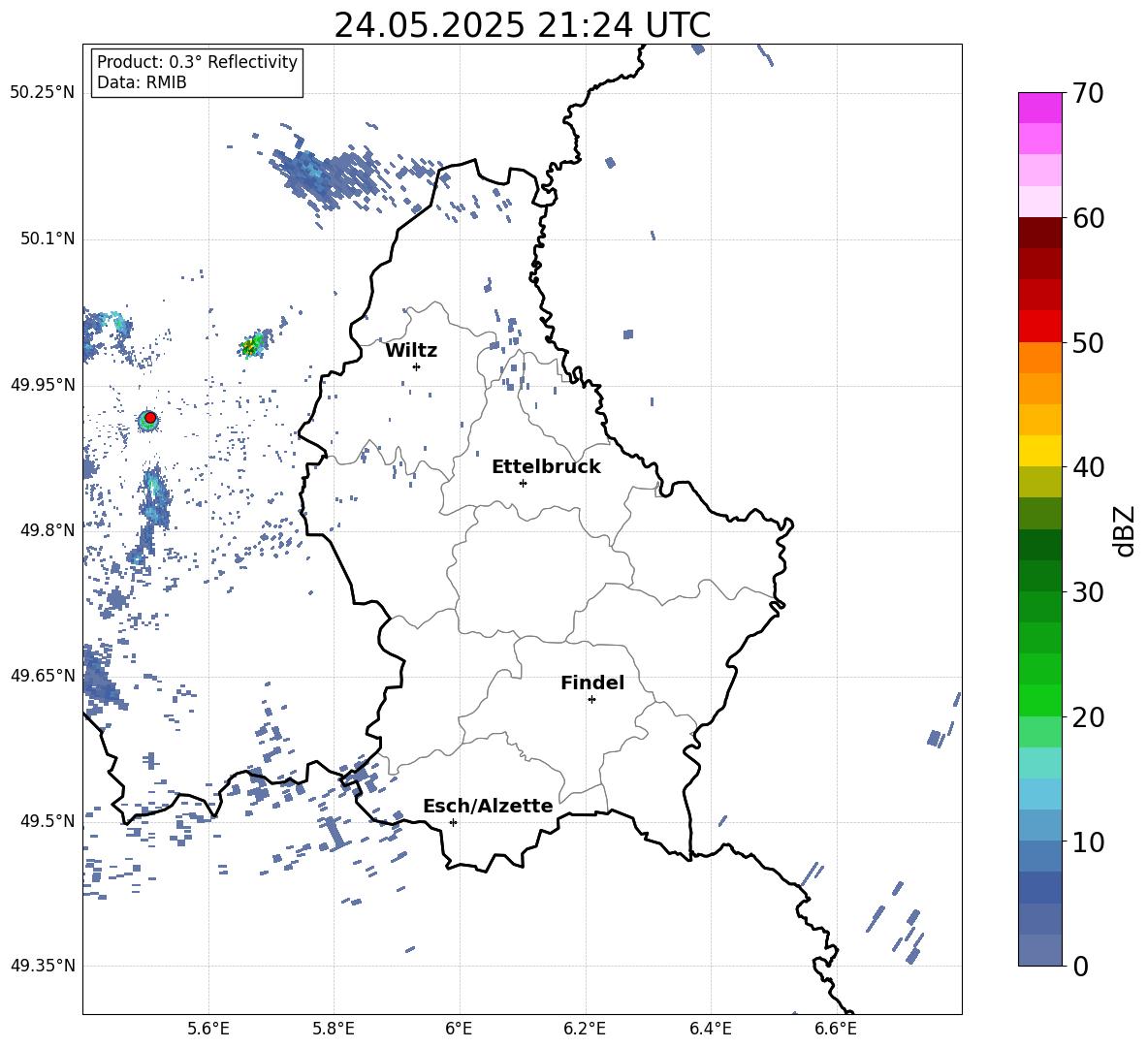Click the 5.8°E longitude label

[x=334, y=1029]
